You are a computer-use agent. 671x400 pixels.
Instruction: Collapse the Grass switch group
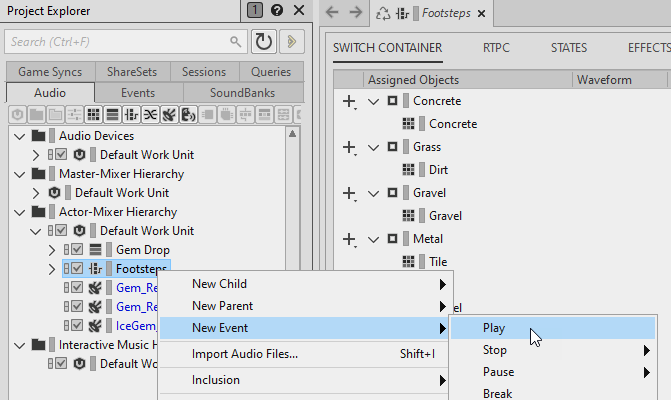tap(374, 147)
